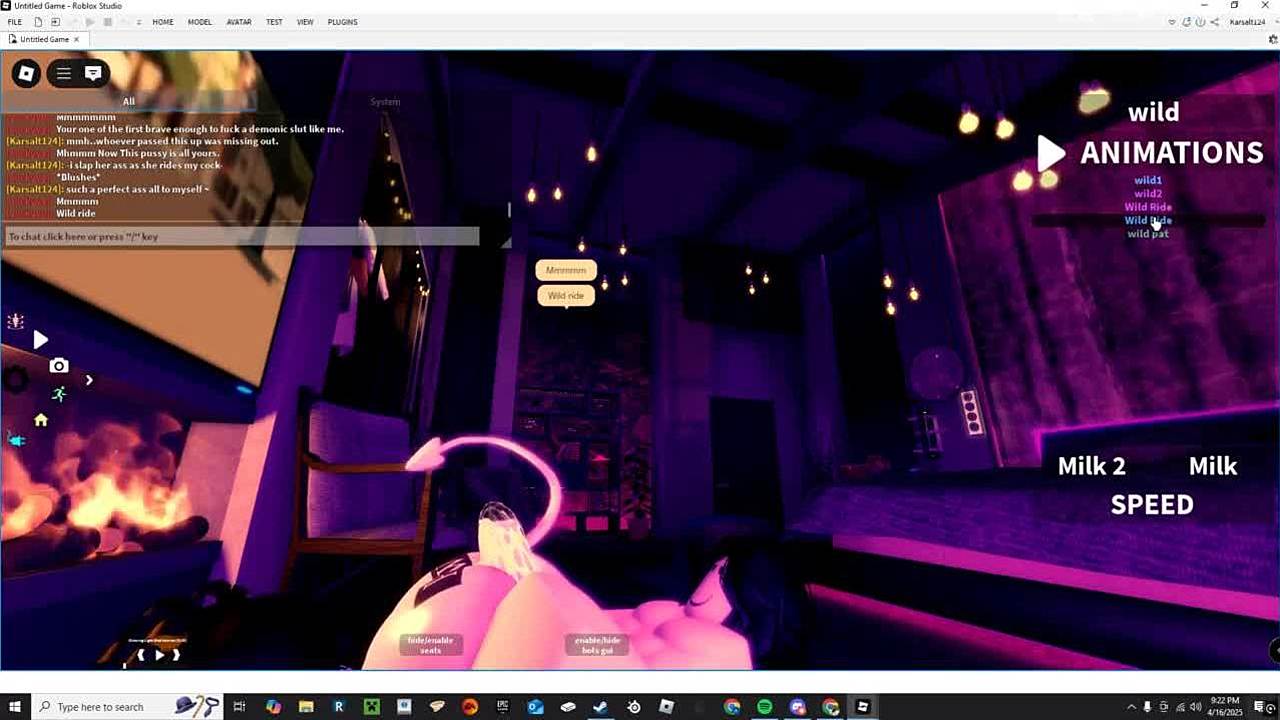This screenshot has height=720, width=1280.
Task: Click the orange home icon
Action: pos(41,420)
